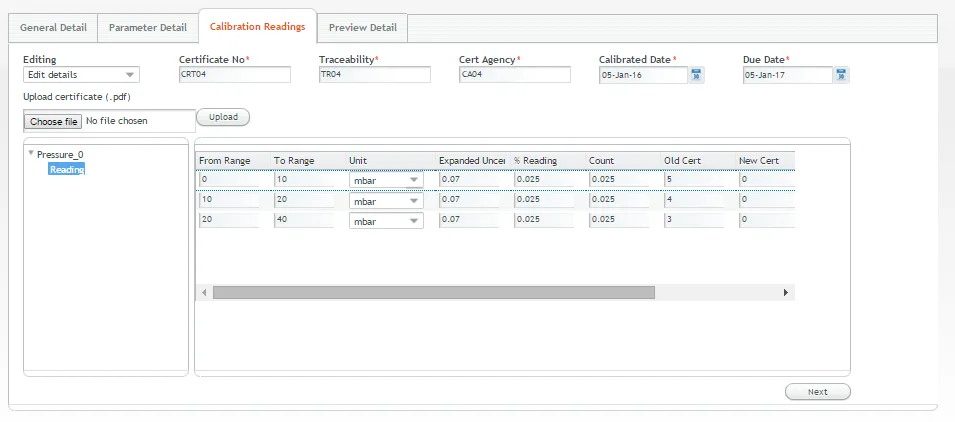Open Unit dropdown in the 20–40 row
The width and height of the screenshot is (955, 422).
[x=386, y=221]
